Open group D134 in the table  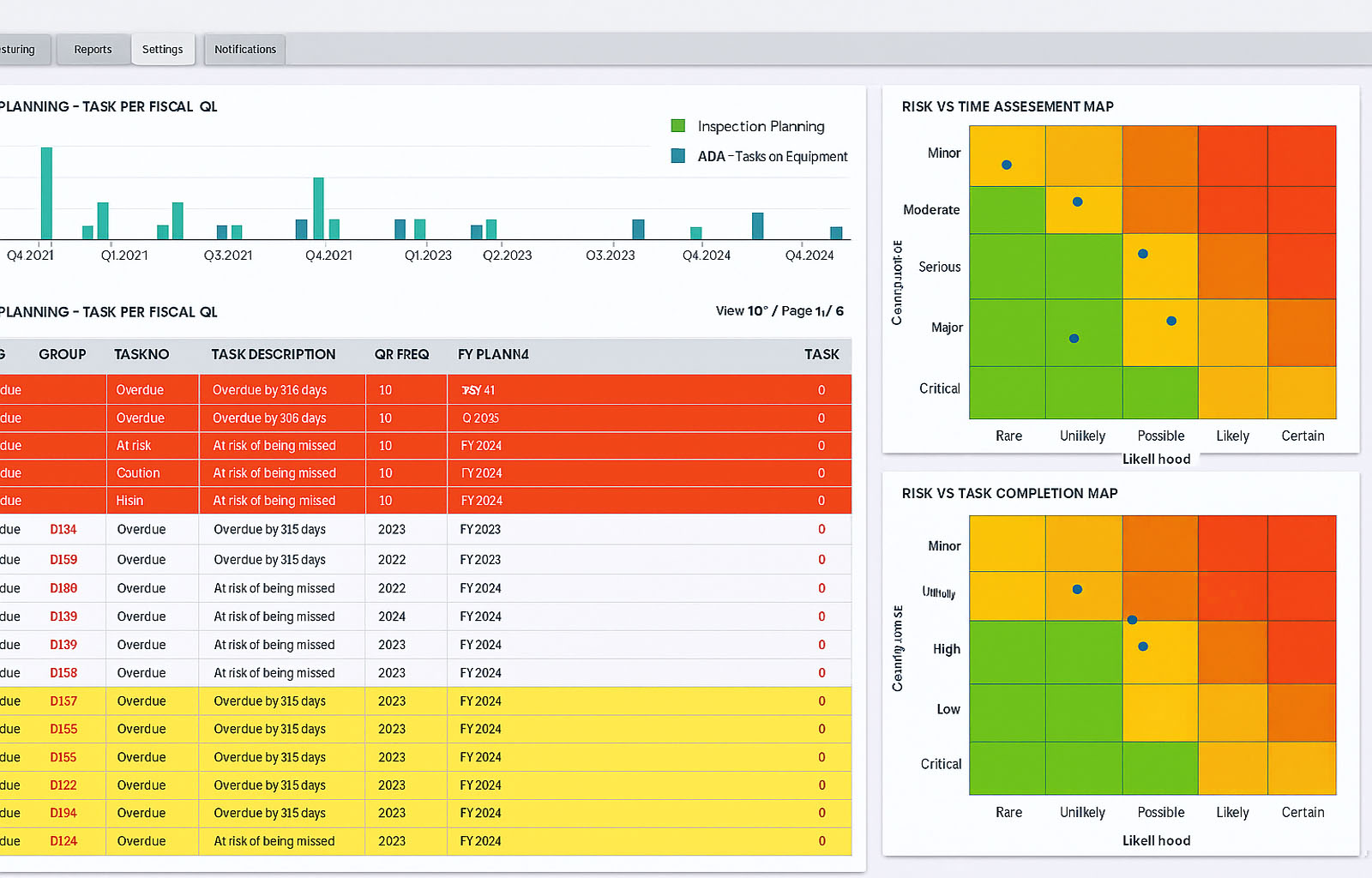tap(63, 530)
